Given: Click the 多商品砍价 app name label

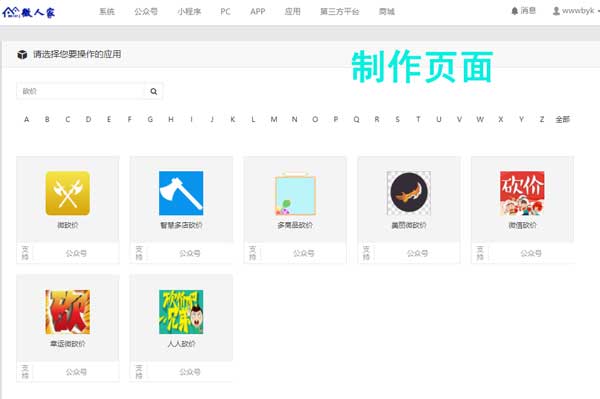Looking at the screenshot, I should click(x=295, y=225).
